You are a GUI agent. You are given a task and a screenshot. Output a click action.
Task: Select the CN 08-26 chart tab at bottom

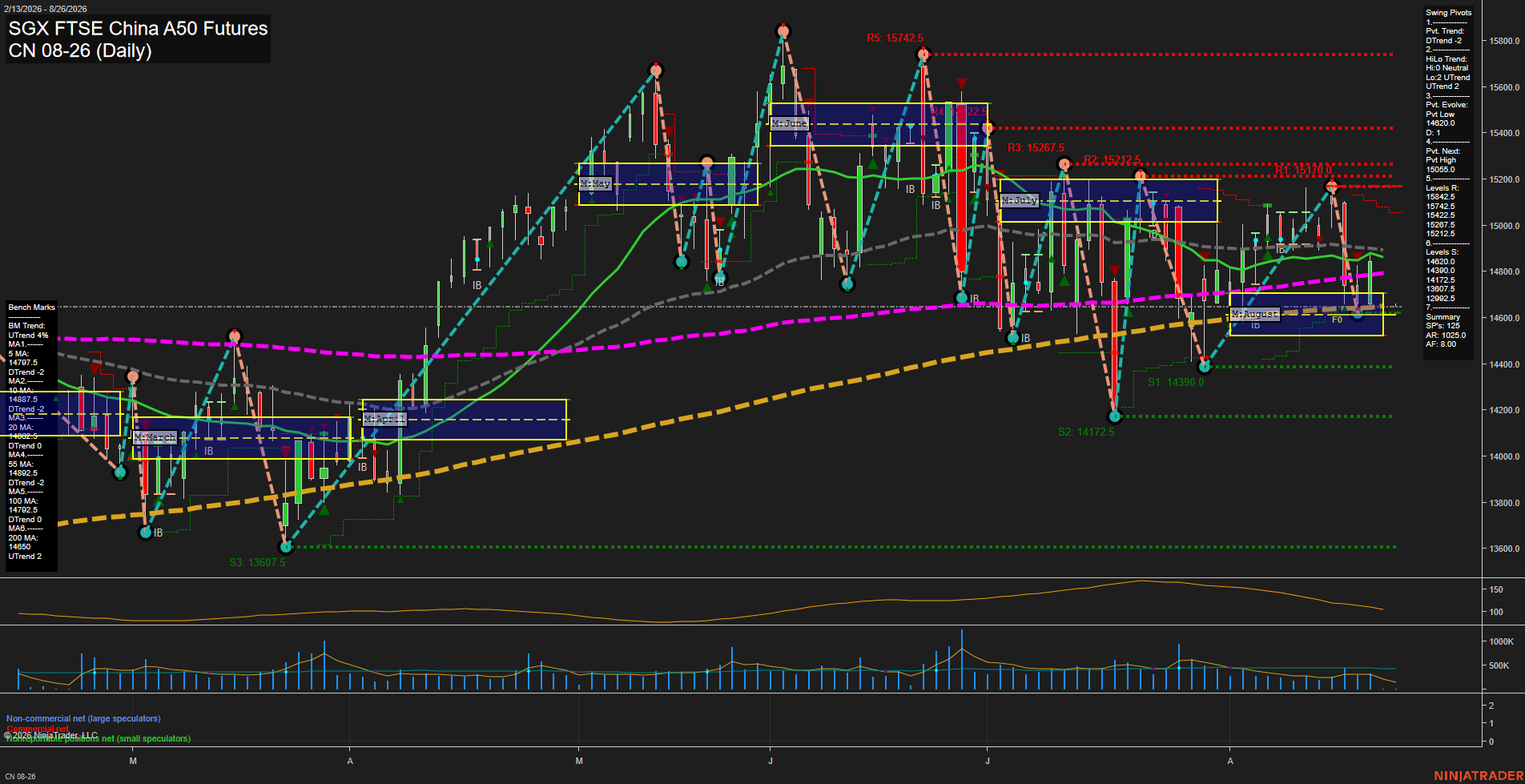tap(20, 776)
